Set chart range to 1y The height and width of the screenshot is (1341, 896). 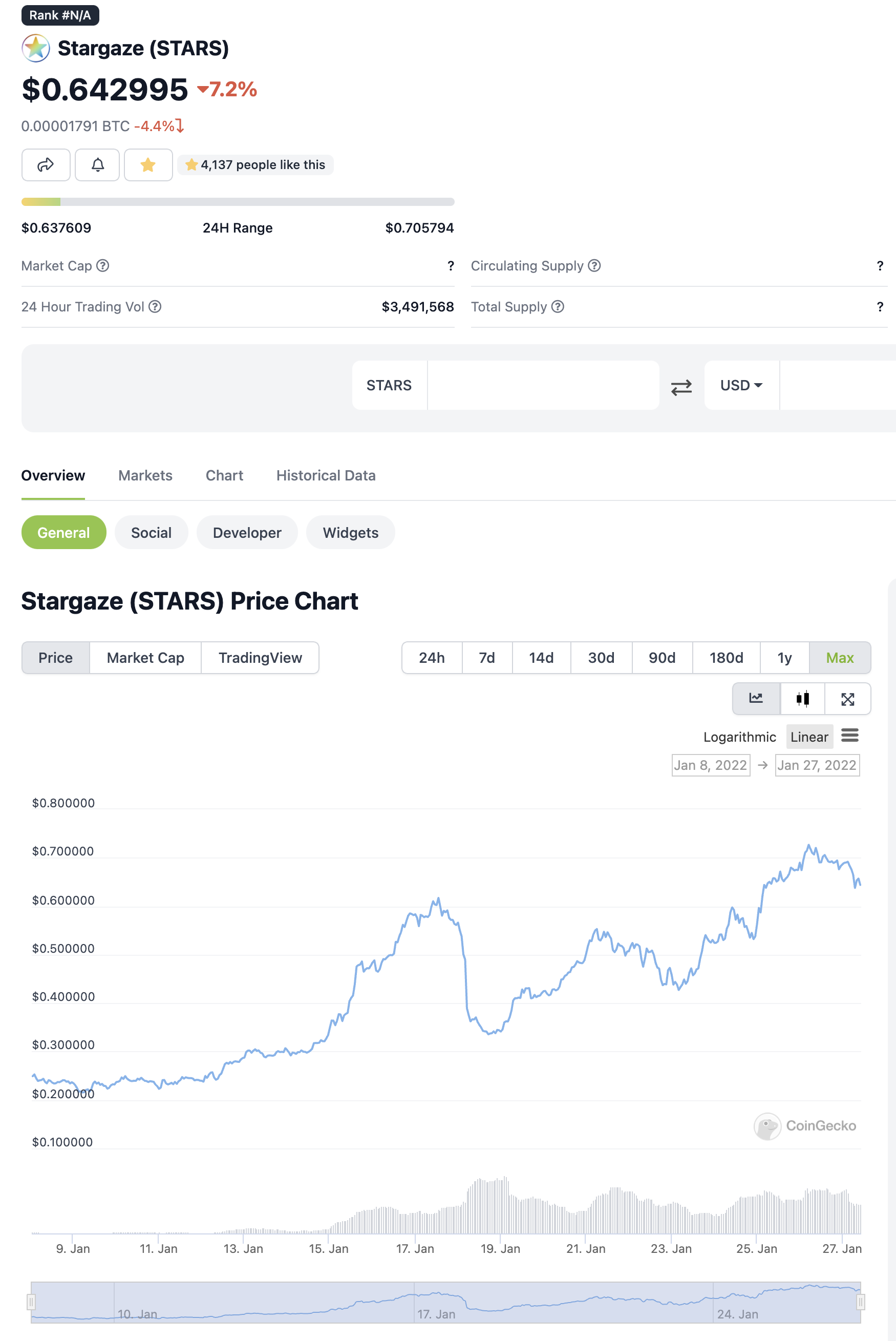[x=784, y=658]
